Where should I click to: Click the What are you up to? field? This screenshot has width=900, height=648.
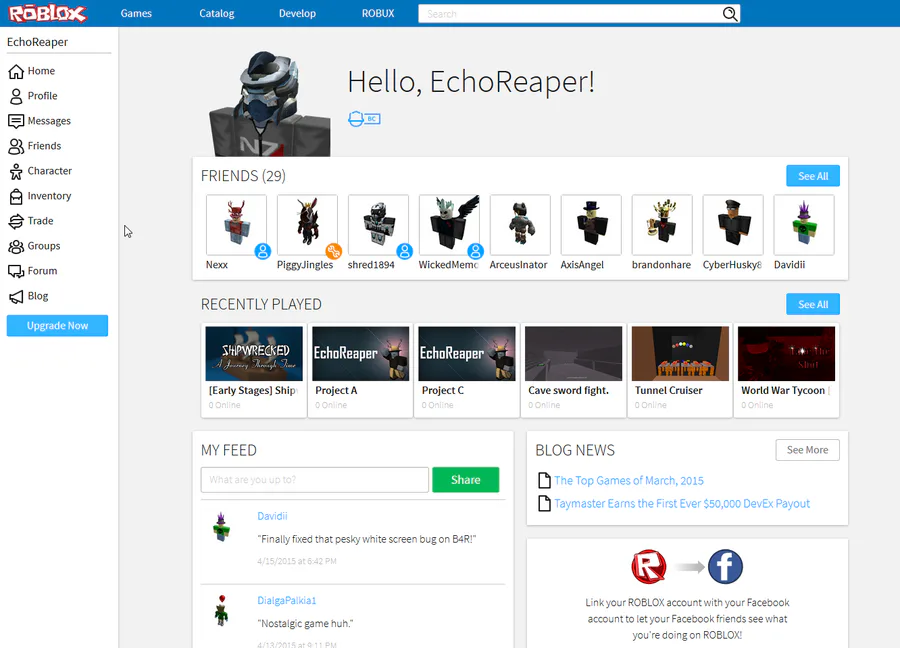pyautogui.click(x=315, y=480)
